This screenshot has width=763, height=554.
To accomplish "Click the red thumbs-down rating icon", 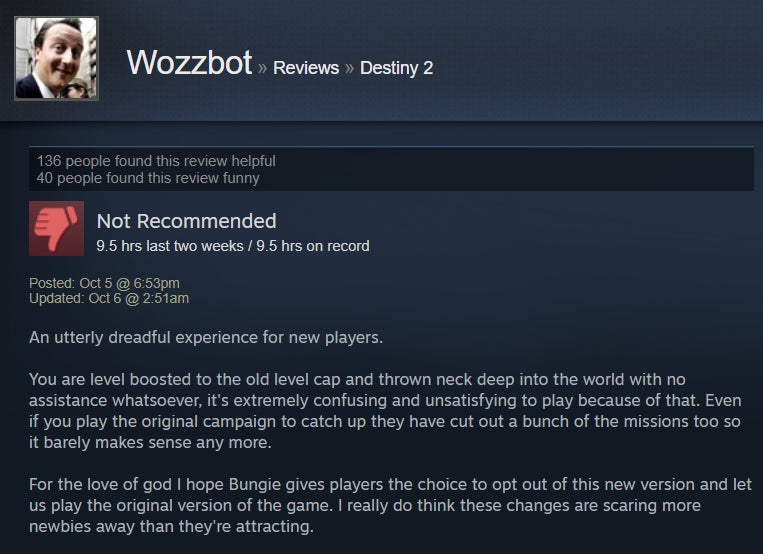I will pos(56,228).
